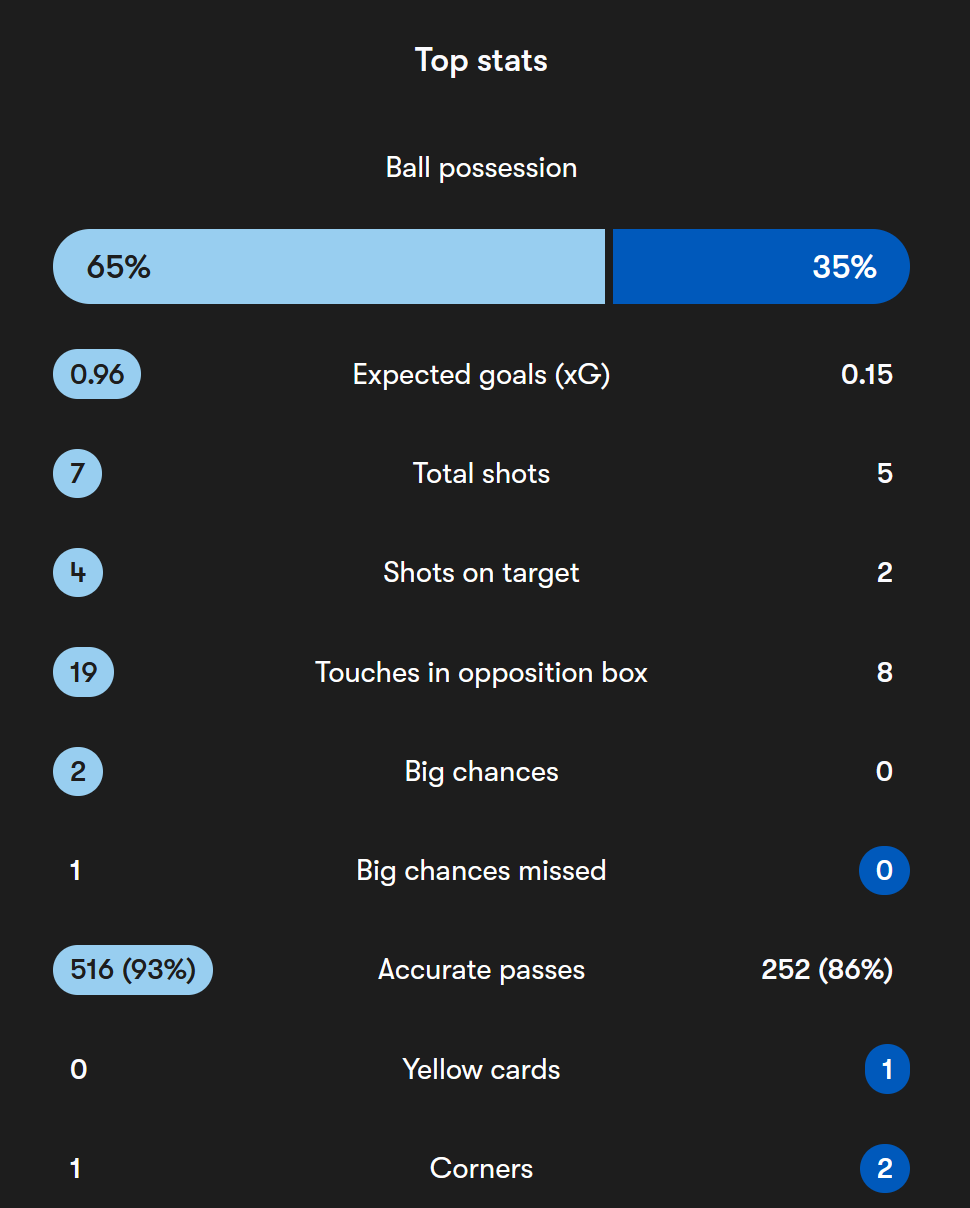970x1208 pixels.
Task: Select the Ball possession label
Action: click(x=481, y=167)
